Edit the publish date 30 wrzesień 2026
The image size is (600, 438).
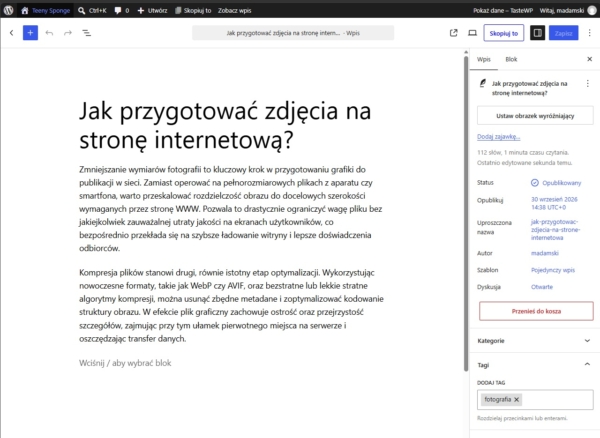(x=554, y=203)
